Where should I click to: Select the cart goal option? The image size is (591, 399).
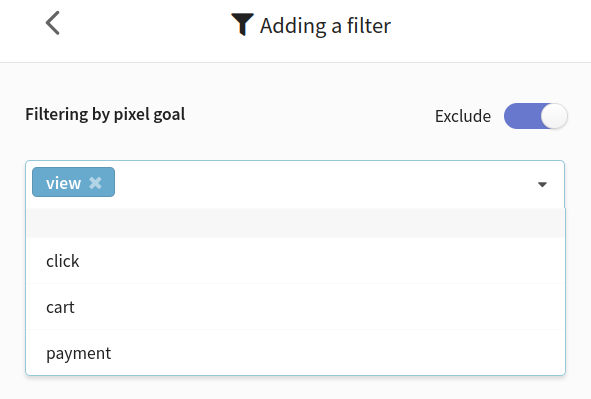(296, 307)
